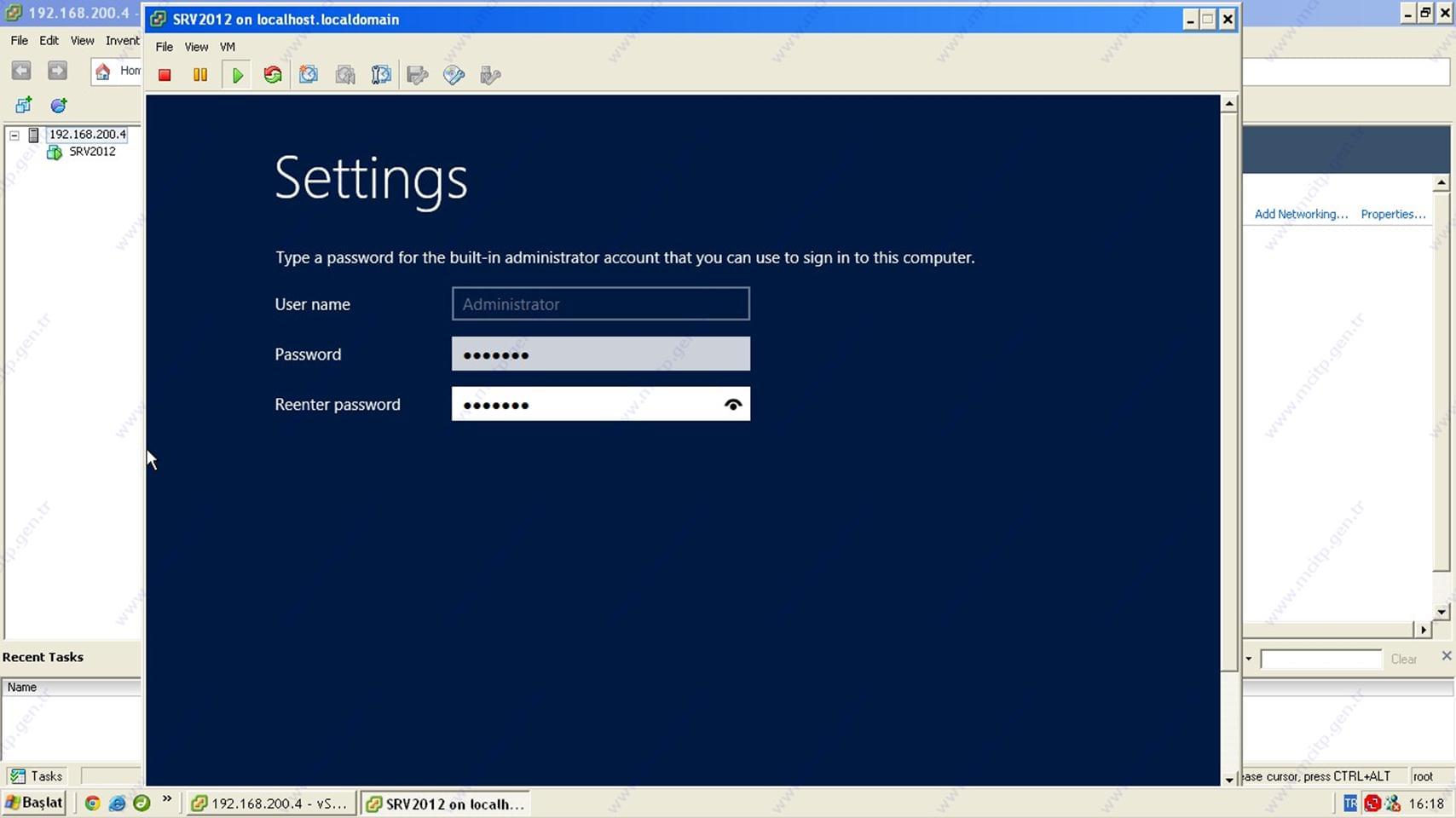Collapse the 192.168.200.4 host tree node
Screen dimensions: 1456x818
14,135
